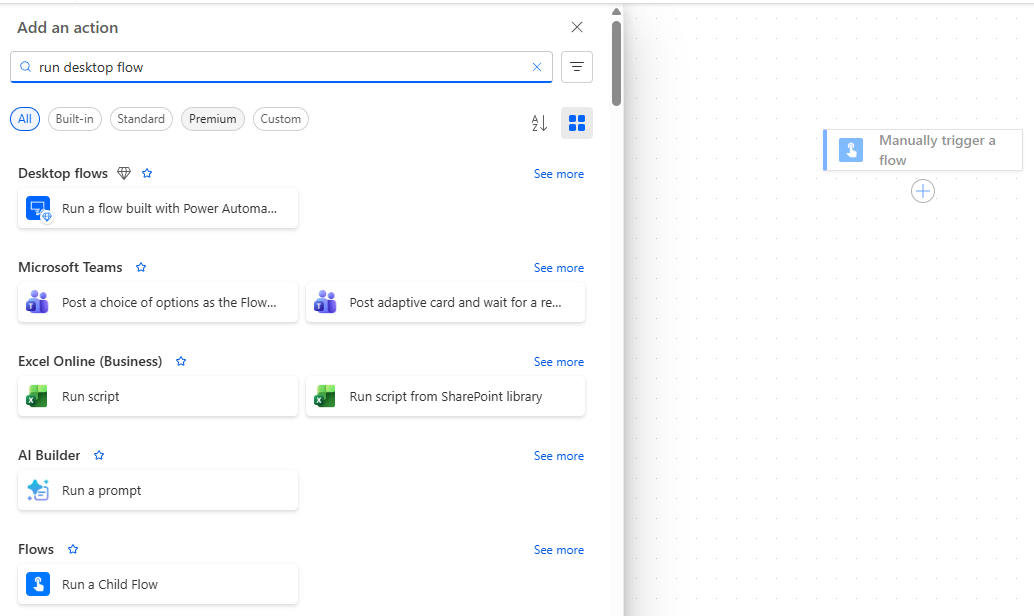Click the premium diamond icon by Desktop flows
1034x616 pixels.
[124, 173]
